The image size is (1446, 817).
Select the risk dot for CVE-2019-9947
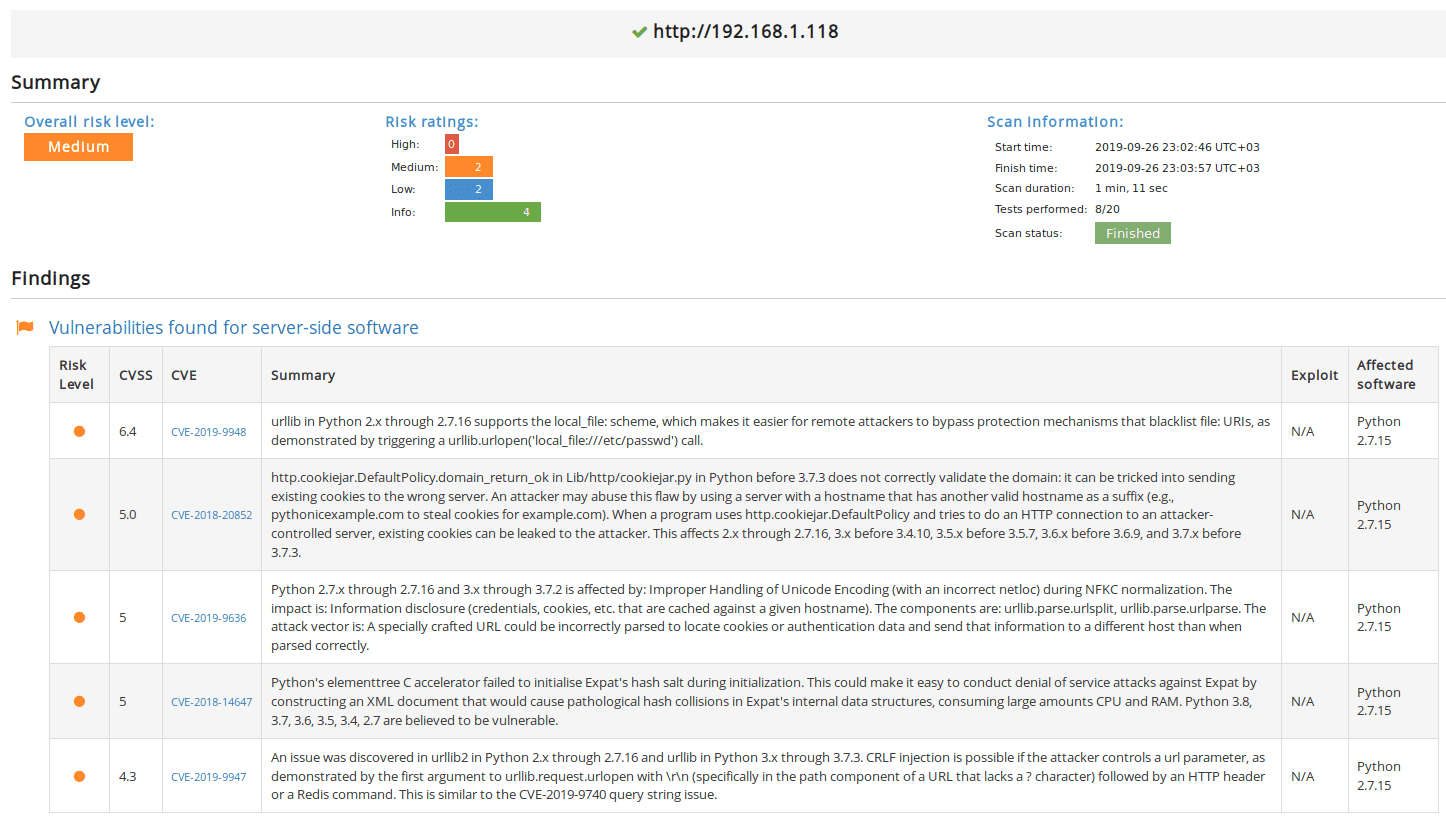[x=79, y=775]
